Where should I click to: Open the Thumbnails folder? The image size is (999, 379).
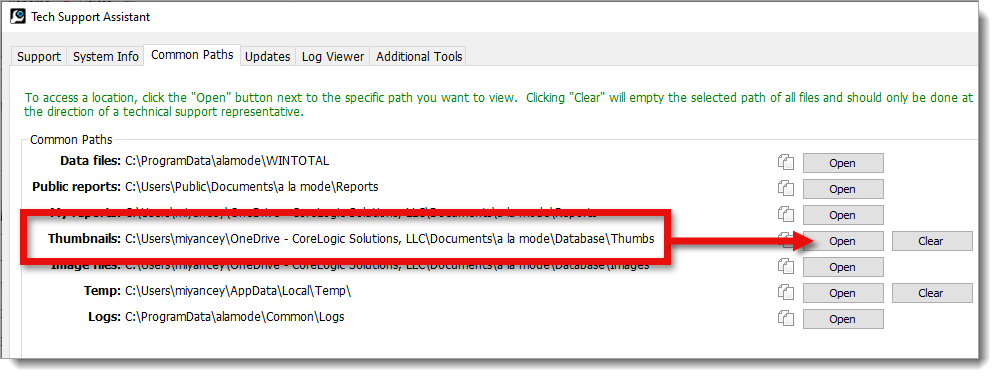click(842, 241)
